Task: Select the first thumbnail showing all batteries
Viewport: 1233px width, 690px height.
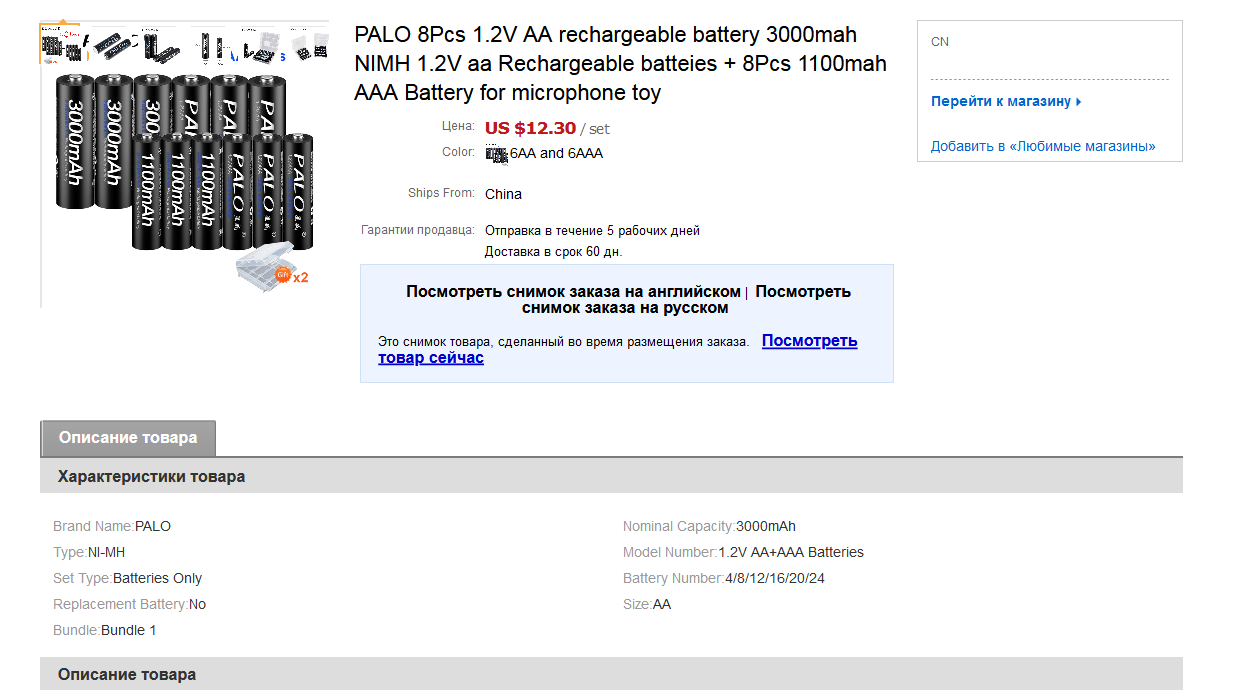Action: coord(60,43)
